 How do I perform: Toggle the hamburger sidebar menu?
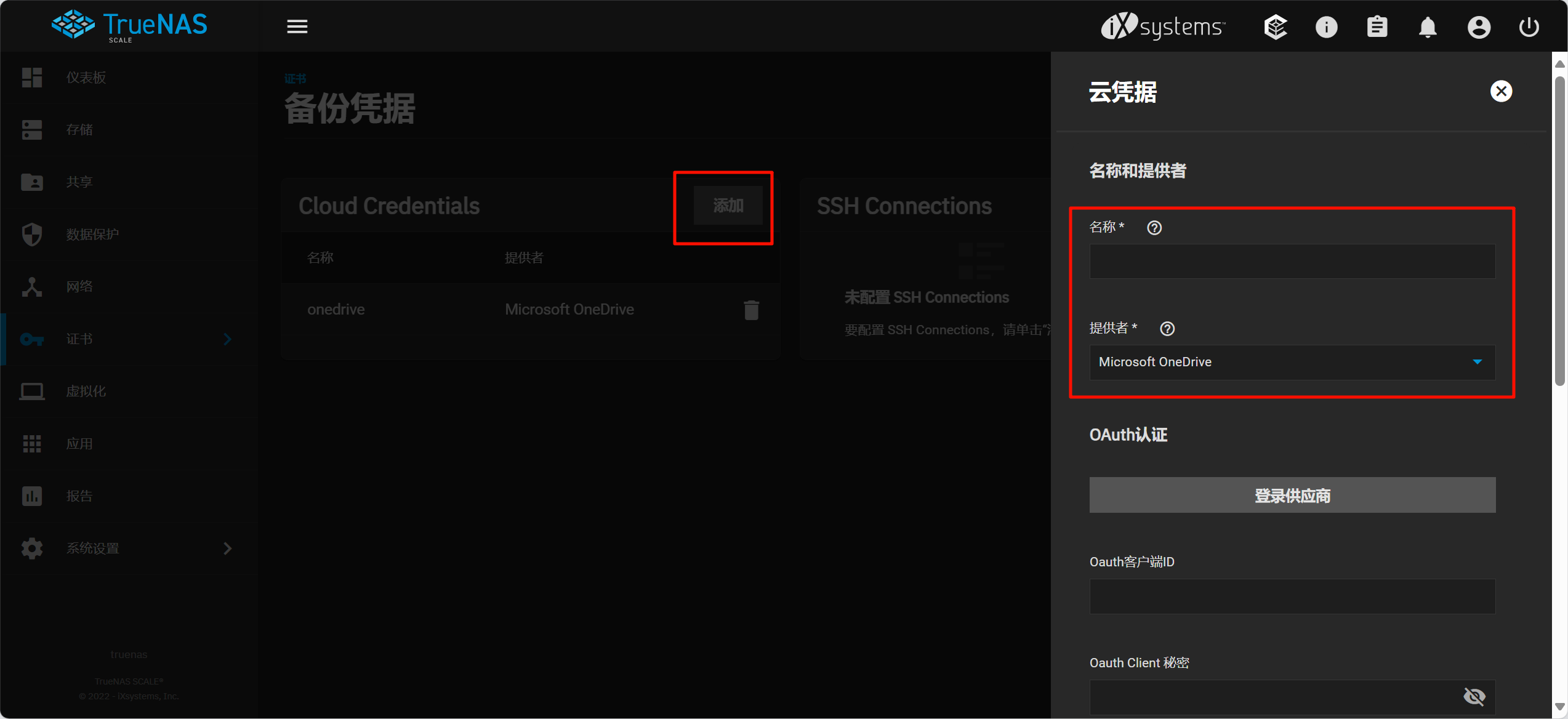(x=297, y=26)
